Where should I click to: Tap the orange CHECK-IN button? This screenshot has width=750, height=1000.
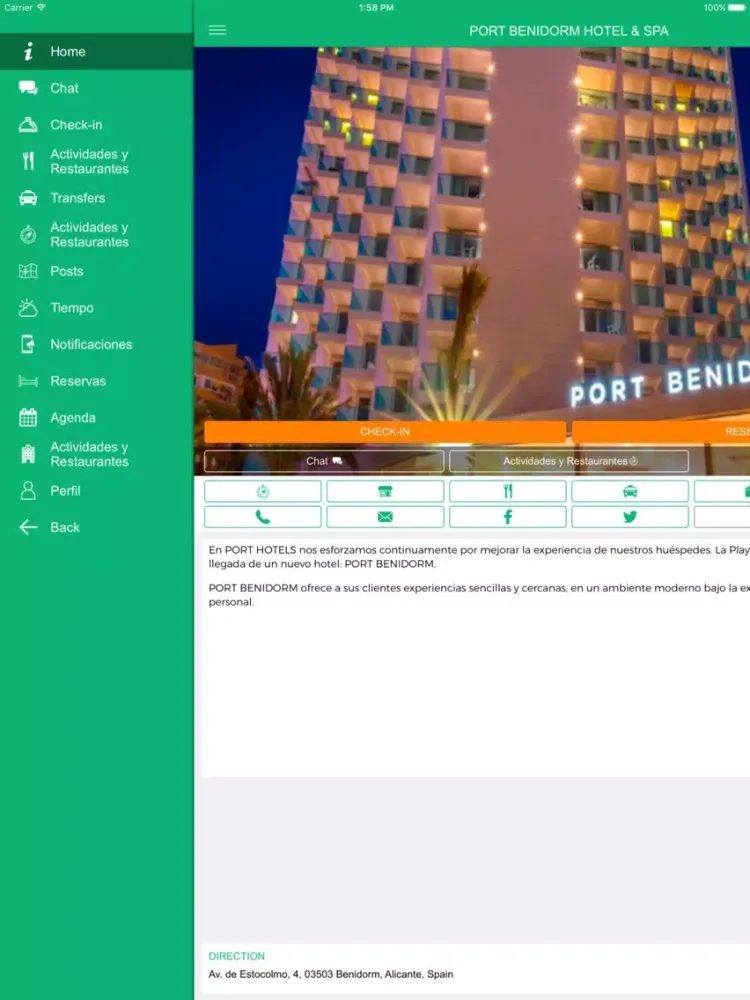click(385, 432)
